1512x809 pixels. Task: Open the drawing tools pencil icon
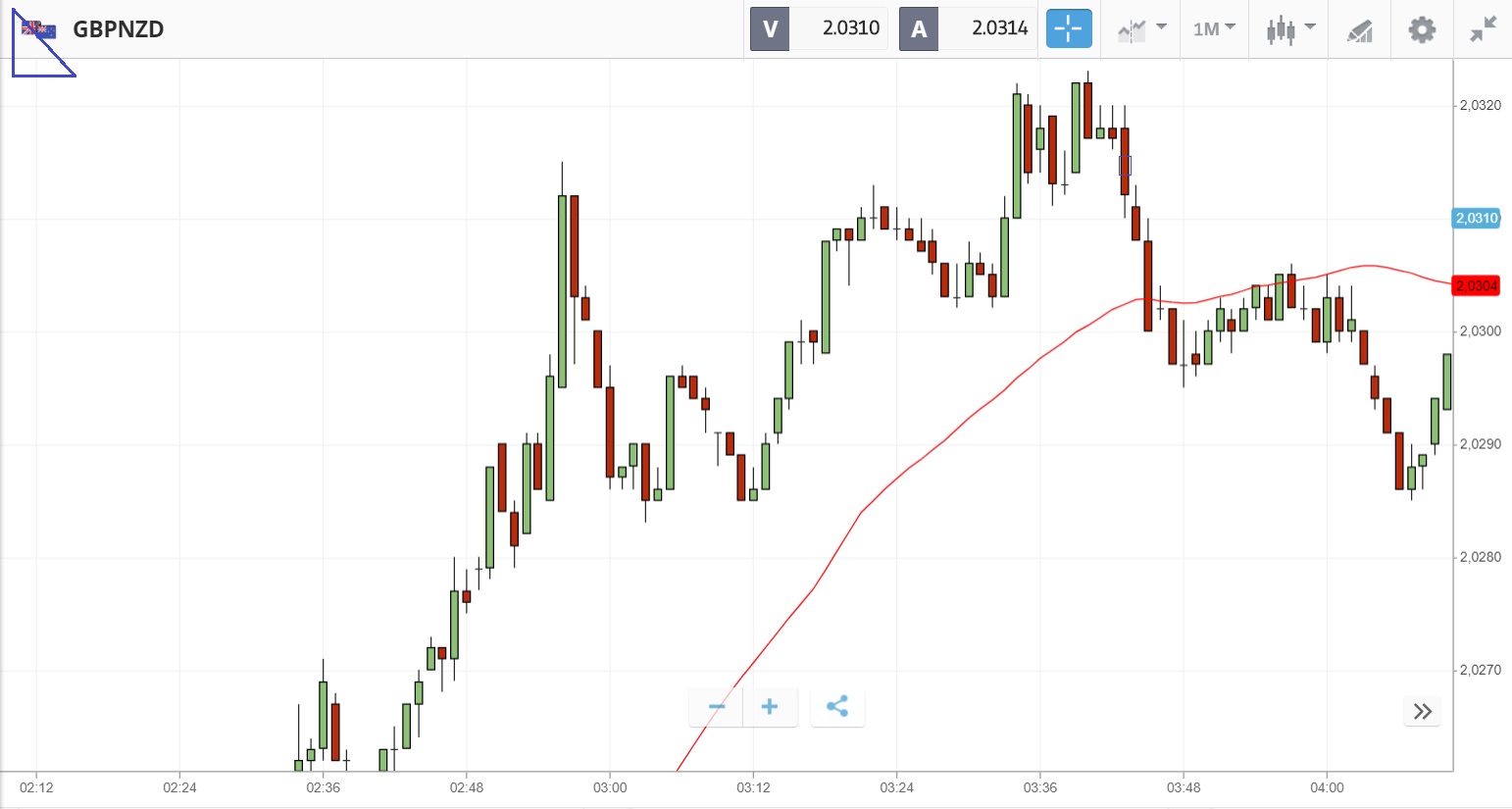click(x=1359, y=30)
